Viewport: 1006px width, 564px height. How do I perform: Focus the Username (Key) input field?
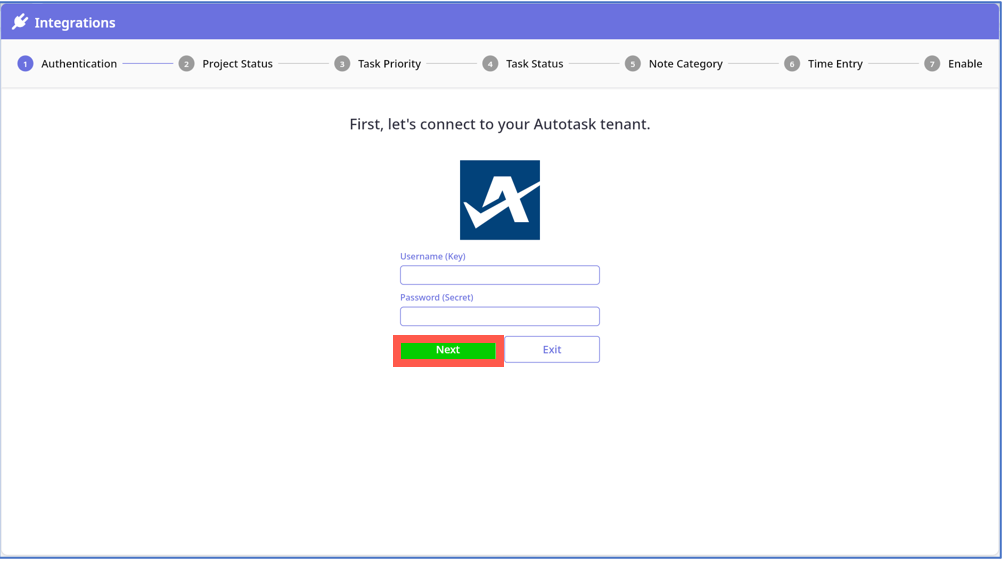click(x=500, y=275)
